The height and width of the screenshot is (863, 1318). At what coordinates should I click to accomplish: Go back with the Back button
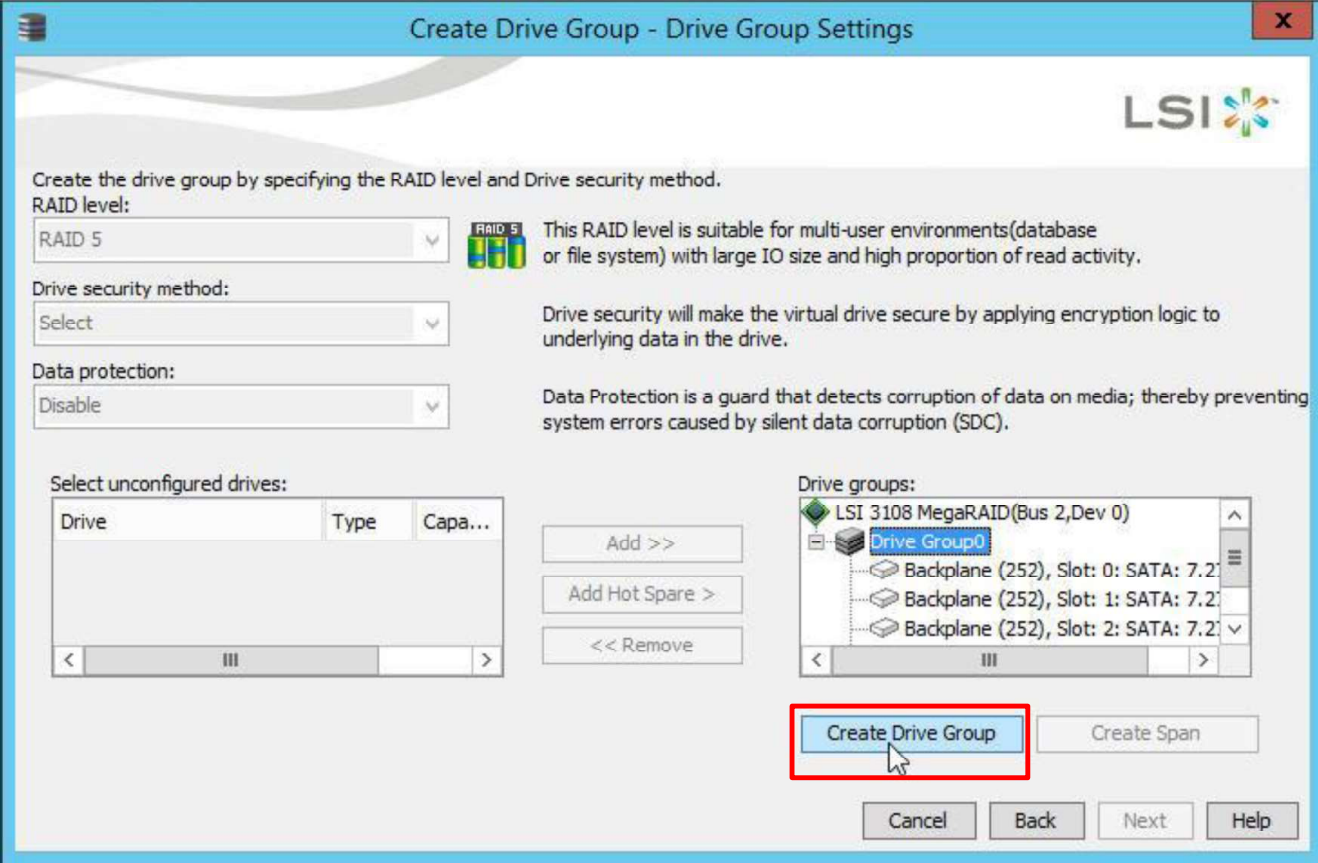tap(1035, 821)
